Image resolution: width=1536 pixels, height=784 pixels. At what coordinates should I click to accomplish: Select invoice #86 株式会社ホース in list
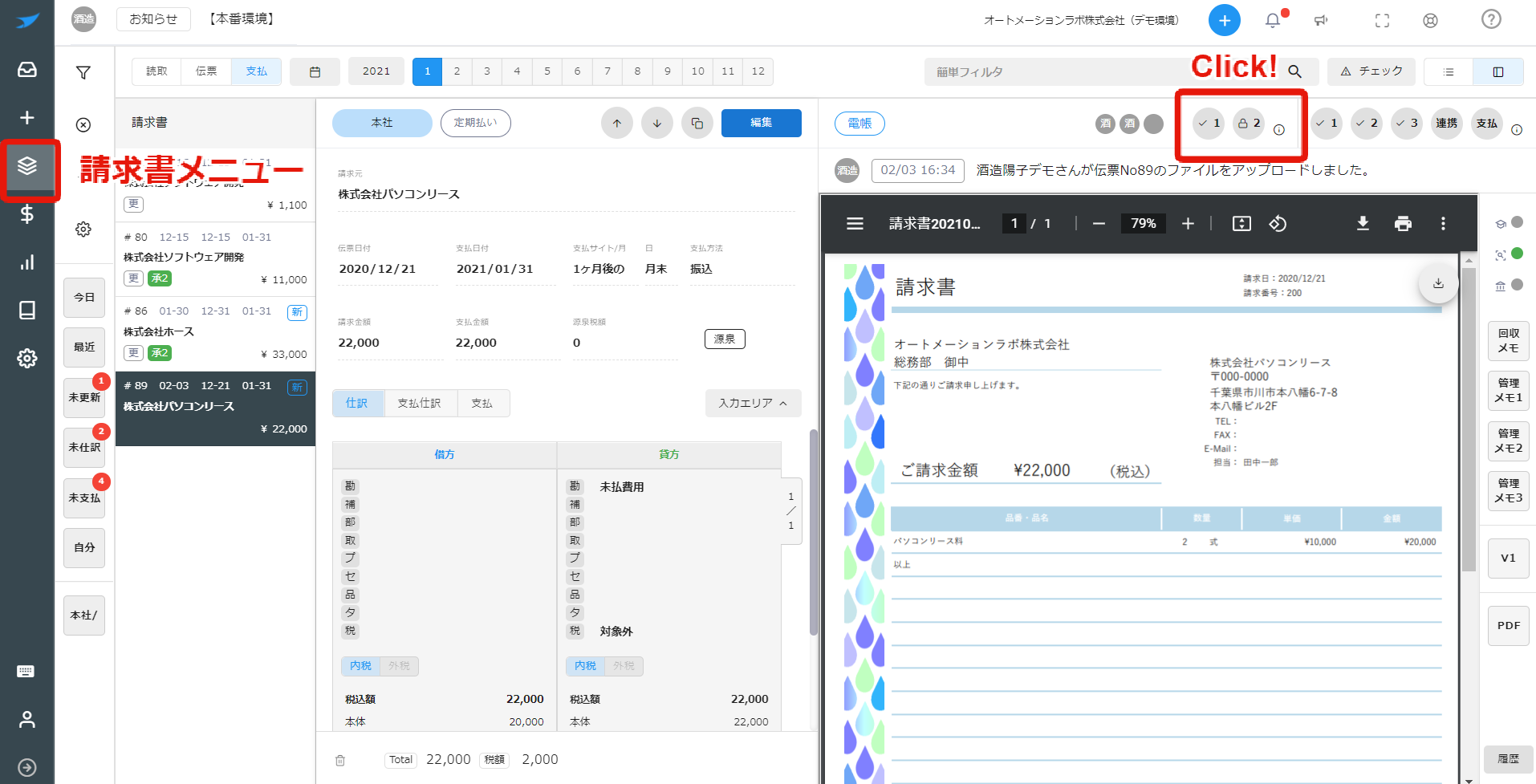215,334
